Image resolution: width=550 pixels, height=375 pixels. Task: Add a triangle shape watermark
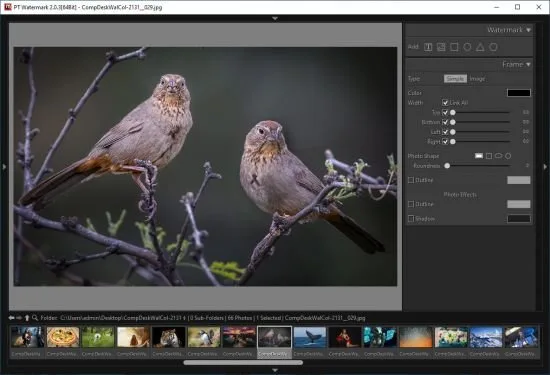click(480, 47)
